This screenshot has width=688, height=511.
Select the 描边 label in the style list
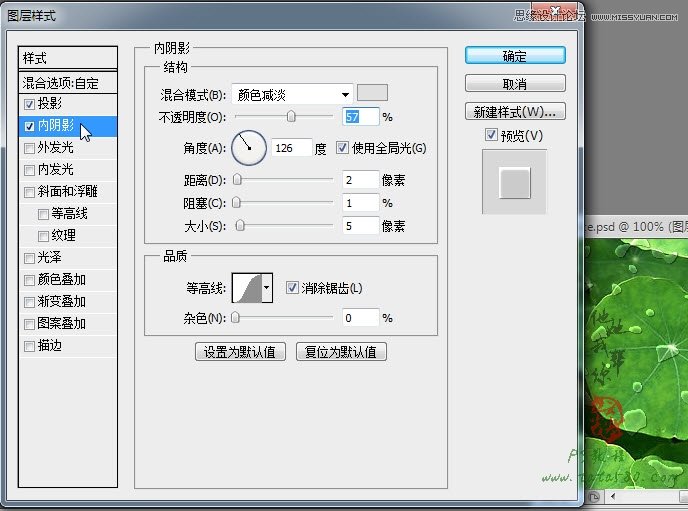tap(50, 346)
